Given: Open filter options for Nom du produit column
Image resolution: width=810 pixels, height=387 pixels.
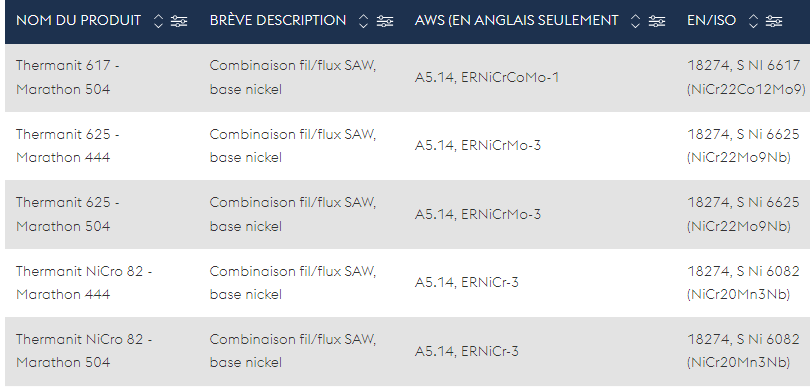Looking at the screenshot, I should coord(179,21).
